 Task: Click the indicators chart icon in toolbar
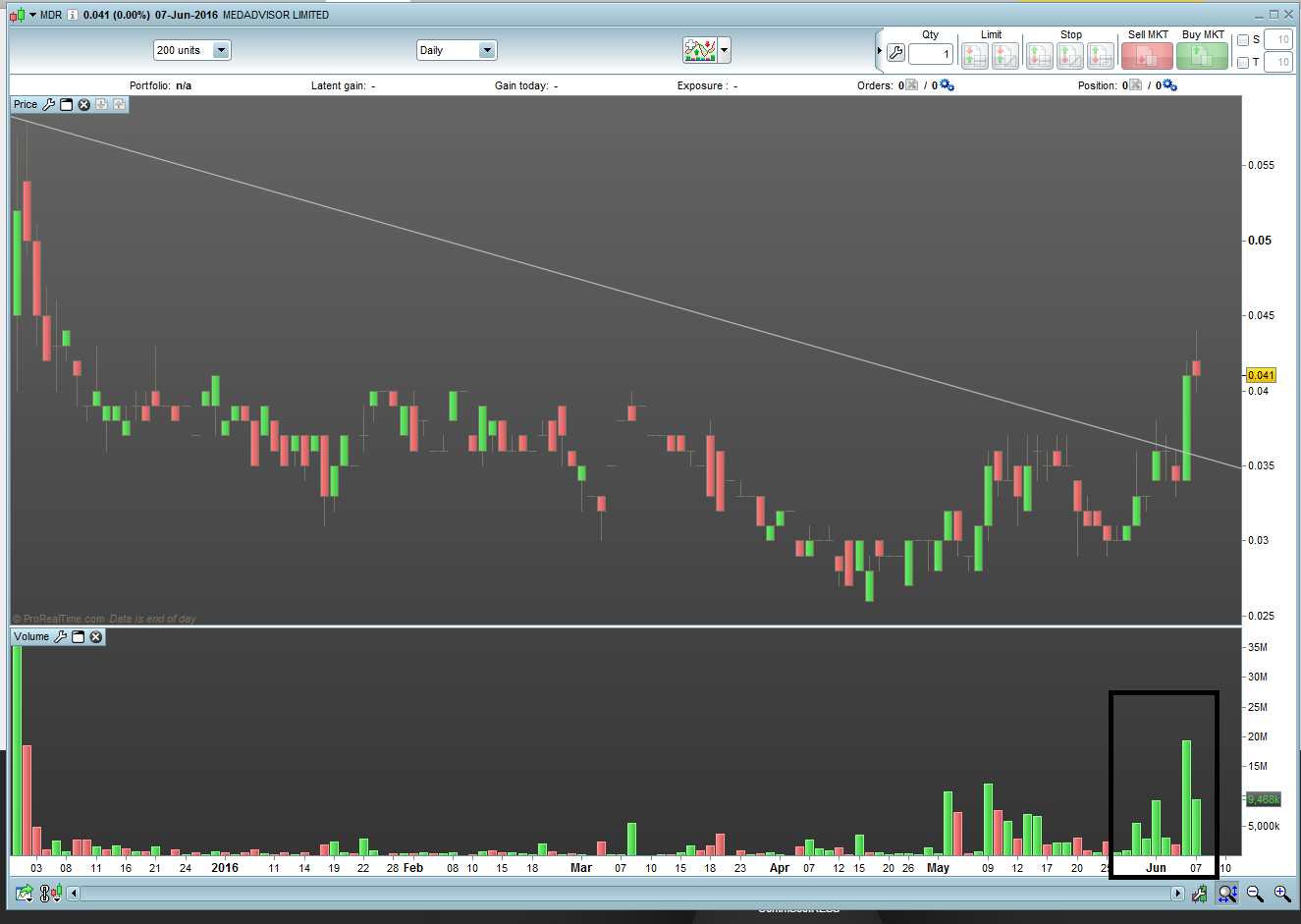tap(700, 50)
